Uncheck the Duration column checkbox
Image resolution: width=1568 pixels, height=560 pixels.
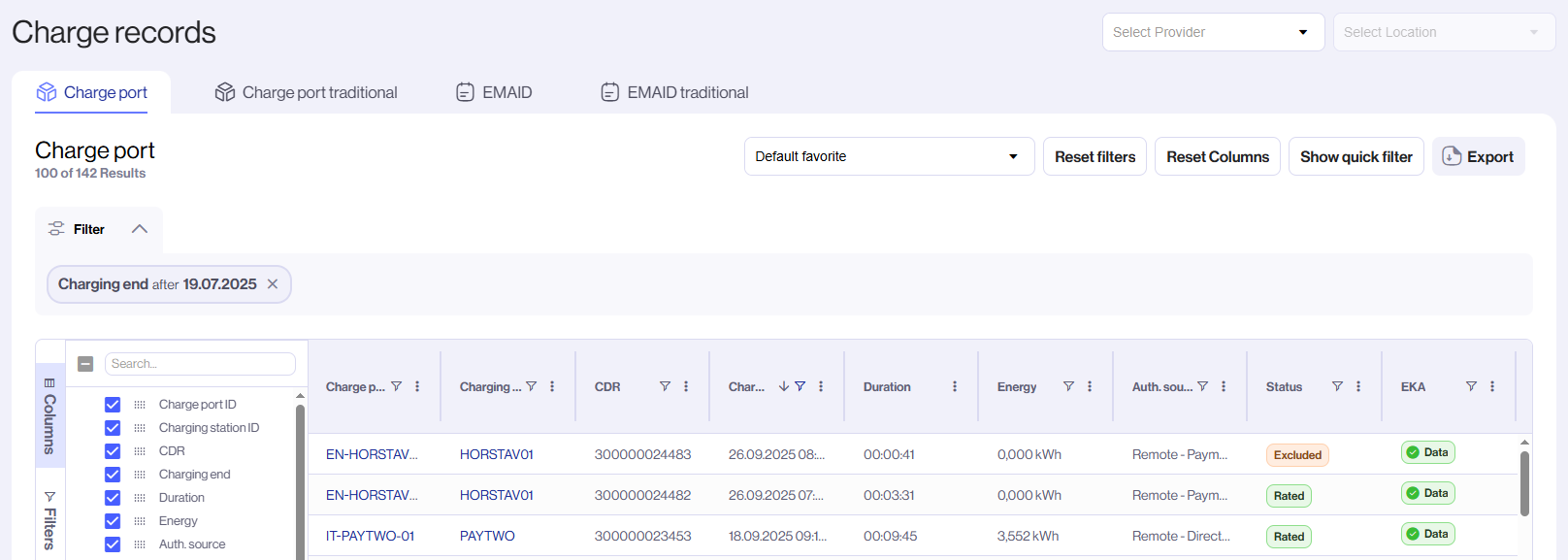coord(113,498)
